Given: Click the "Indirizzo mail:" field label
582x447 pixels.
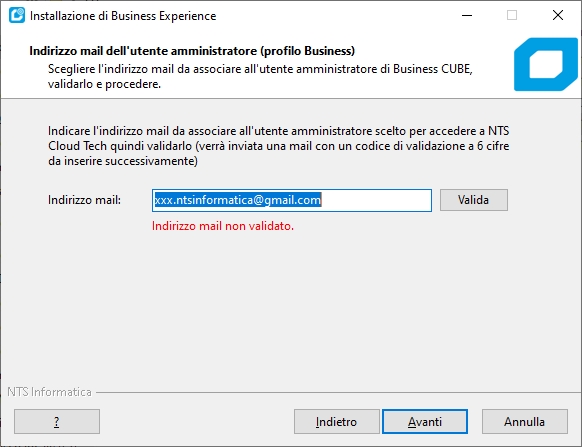Looking at the screenshot, I should click(x=85, y=200).
